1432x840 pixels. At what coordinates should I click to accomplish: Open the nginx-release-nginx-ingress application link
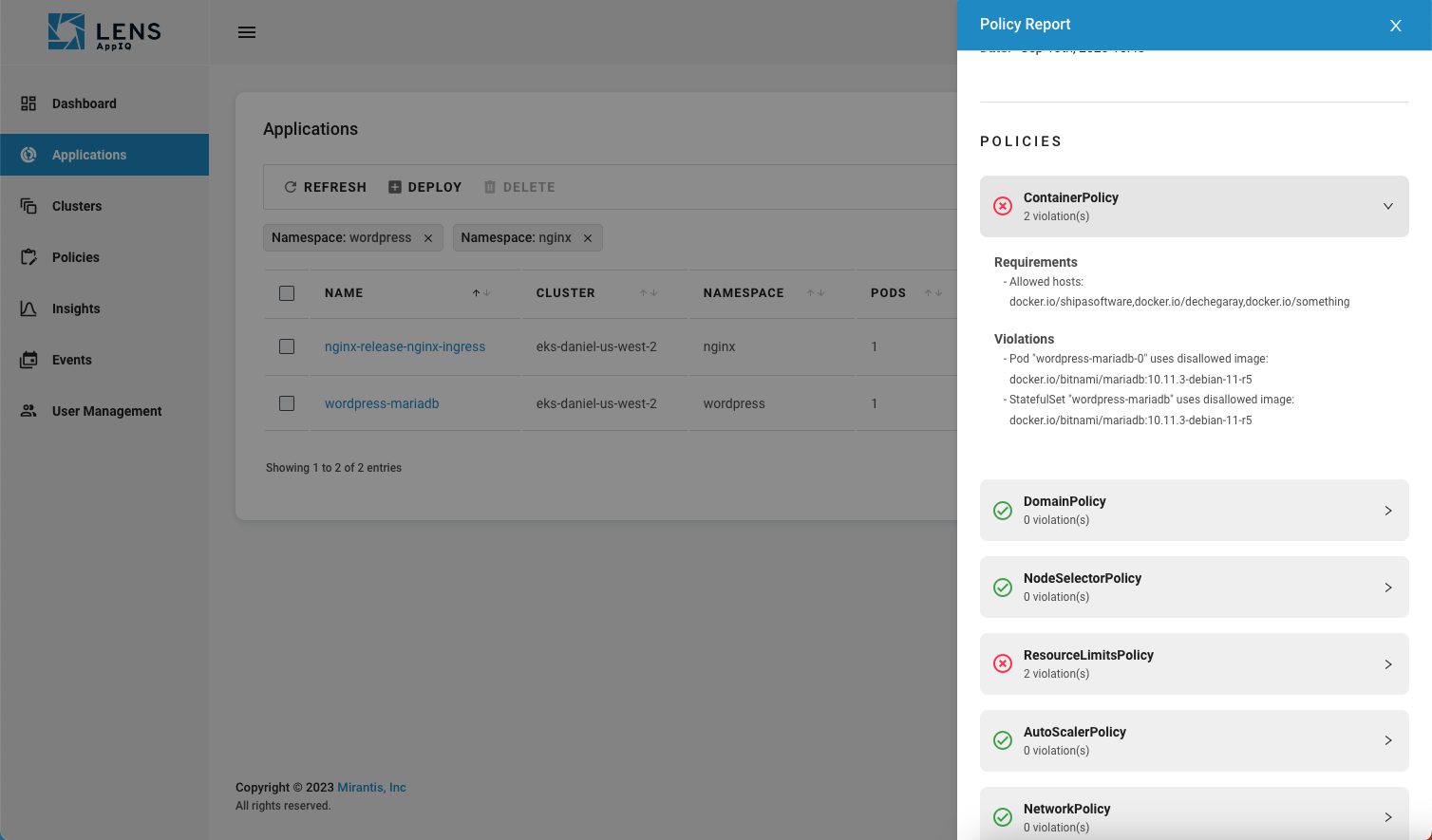tap(405, 346)
